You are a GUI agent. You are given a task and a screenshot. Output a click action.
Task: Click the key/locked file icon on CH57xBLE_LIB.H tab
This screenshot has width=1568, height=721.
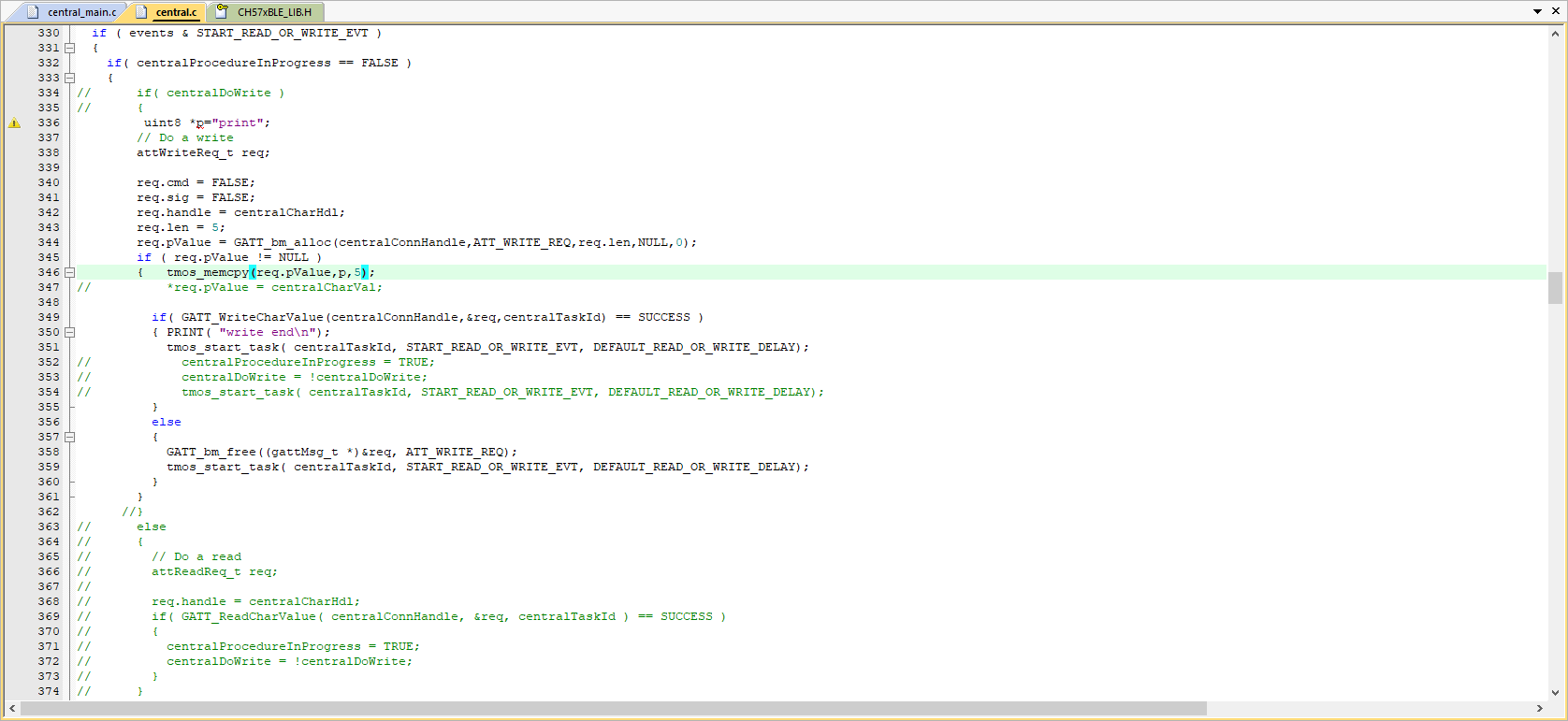pos(223,11)
